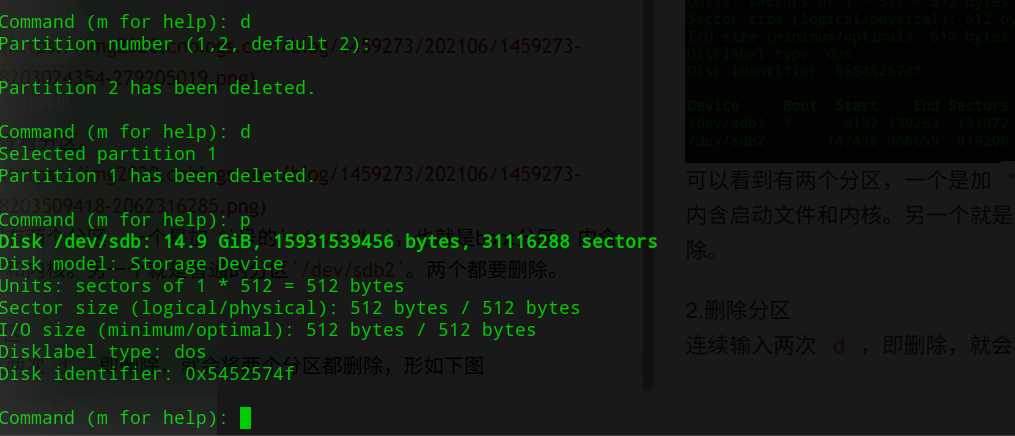Click the dim "Disklabel type: dos" in top-right image
Image resolution: width=1015 pixels, height=436 pixels.
pyautogui.click(x=769, y=54)
